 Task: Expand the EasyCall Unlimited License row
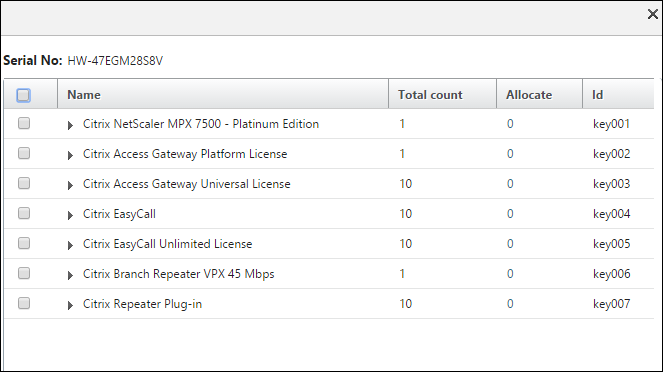tap(70, 246)
